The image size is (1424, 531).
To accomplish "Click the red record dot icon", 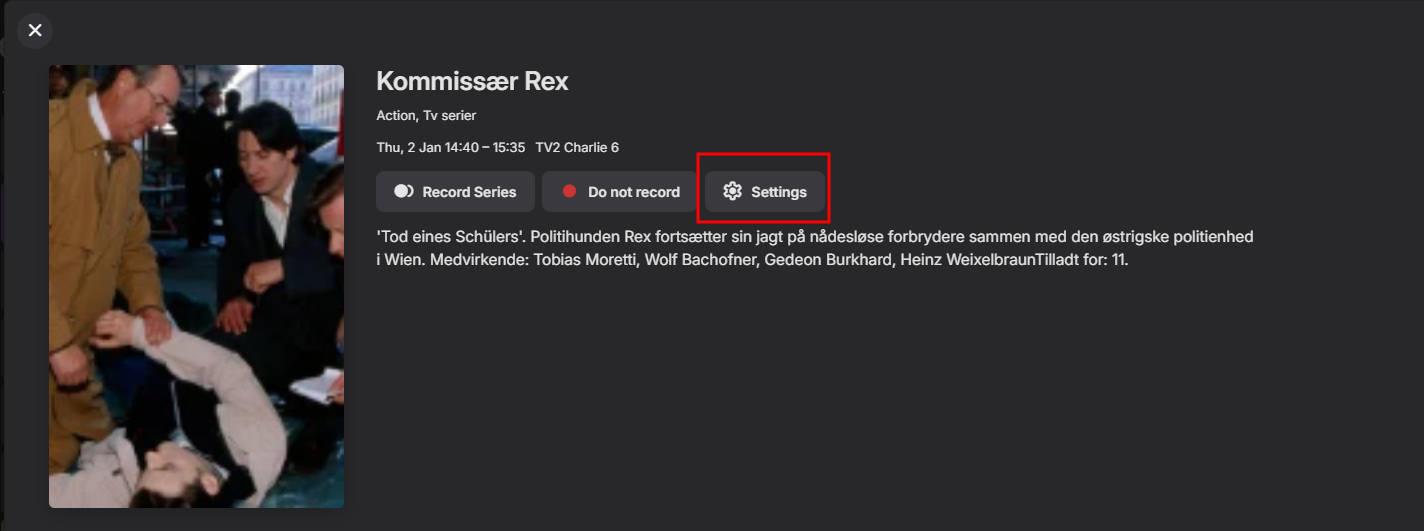I will tap(569, 192).
